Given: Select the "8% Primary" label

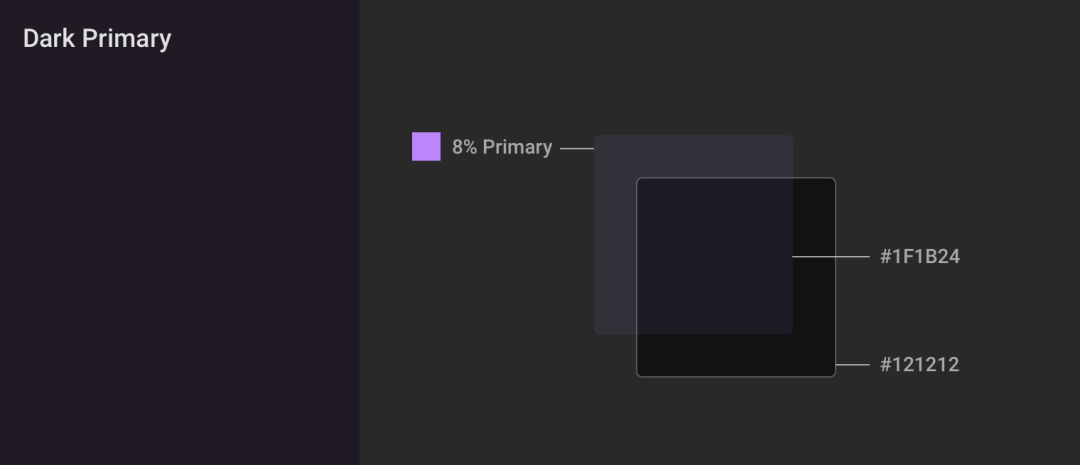Looking at the screenshot, I should tap(502, 147).
